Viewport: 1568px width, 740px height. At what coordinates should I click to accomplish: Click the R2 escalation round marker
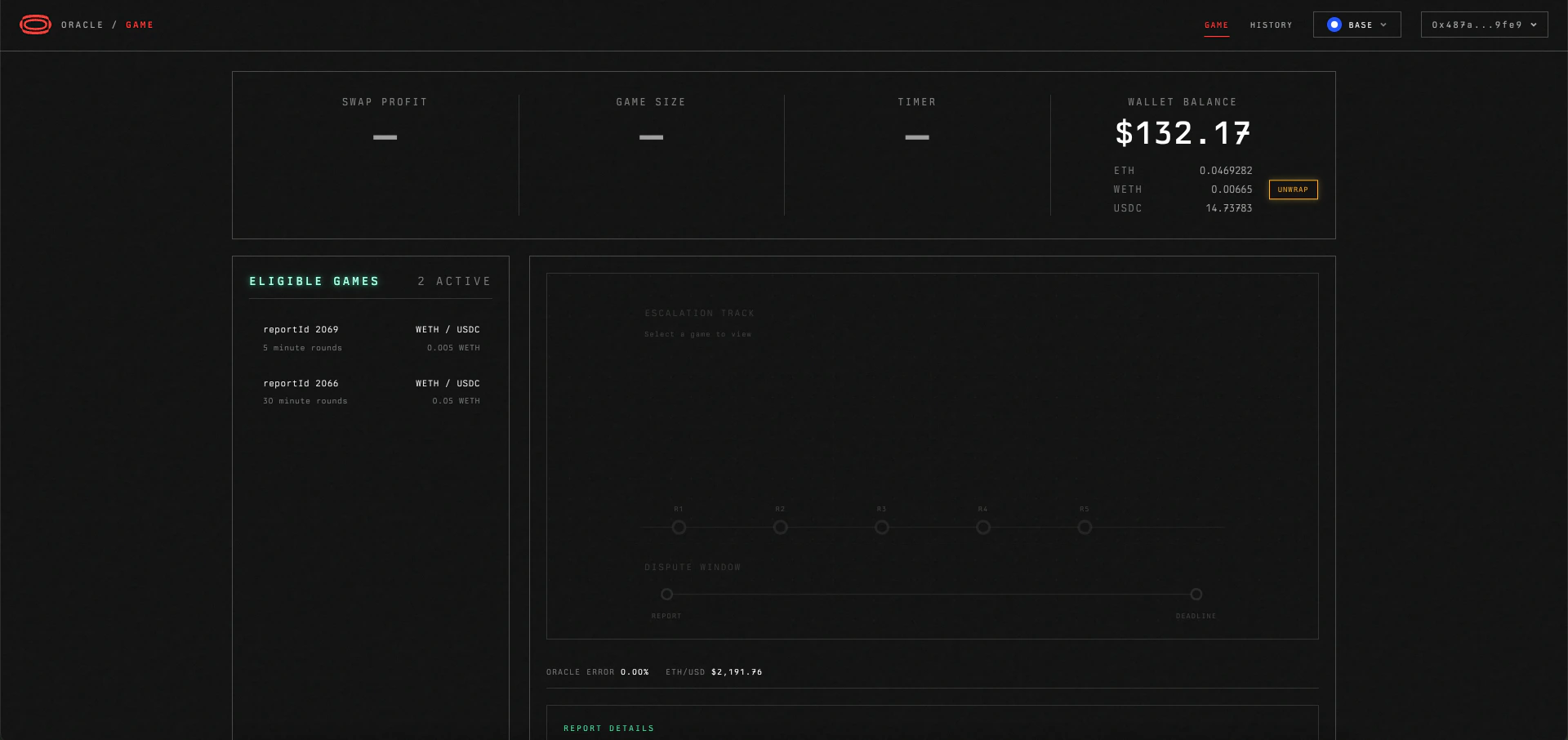(x=780, y=528)
